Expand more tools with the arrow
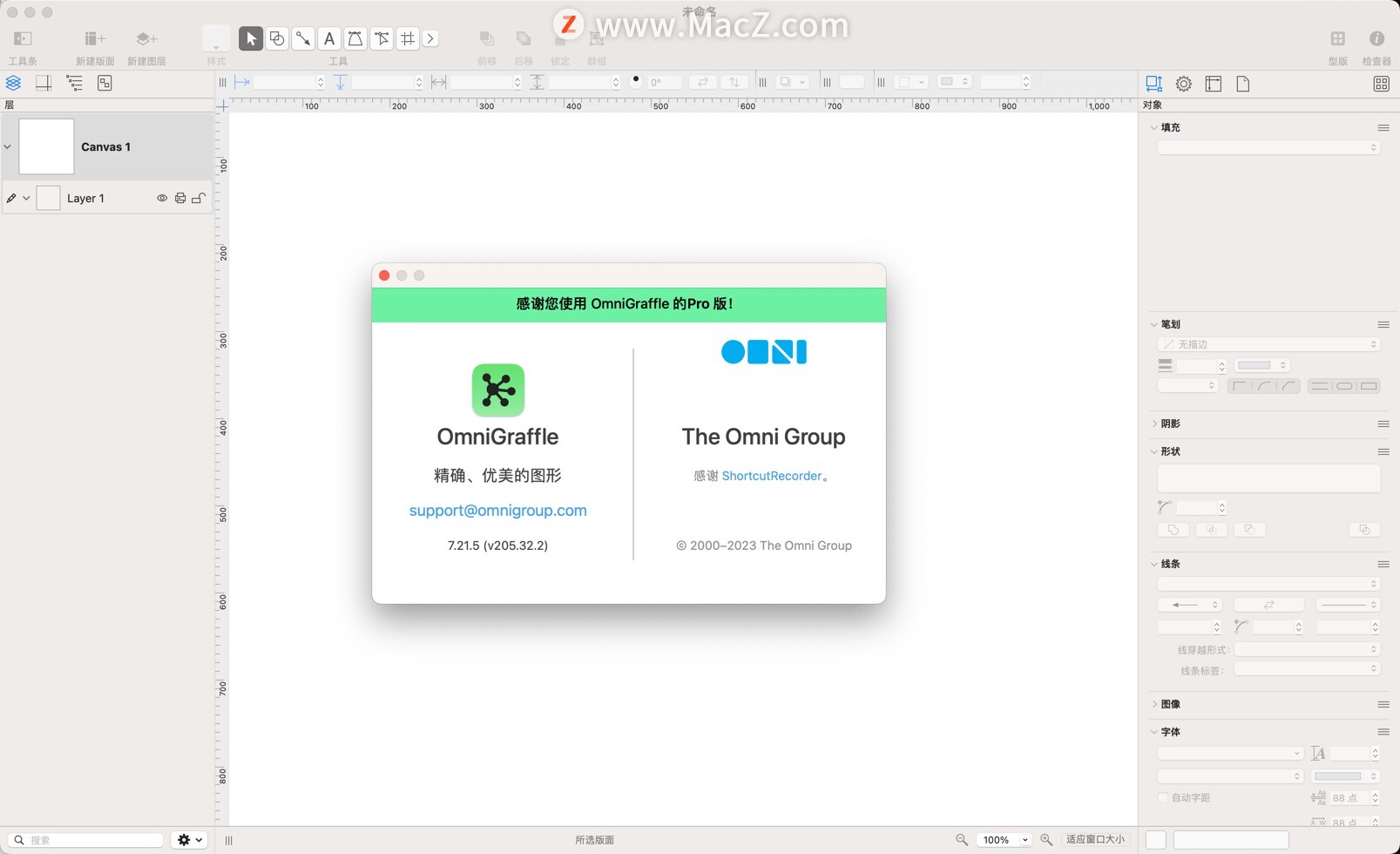Image resolution: width=1400 pixels, height=854 pixels. (x=430, y=38)
